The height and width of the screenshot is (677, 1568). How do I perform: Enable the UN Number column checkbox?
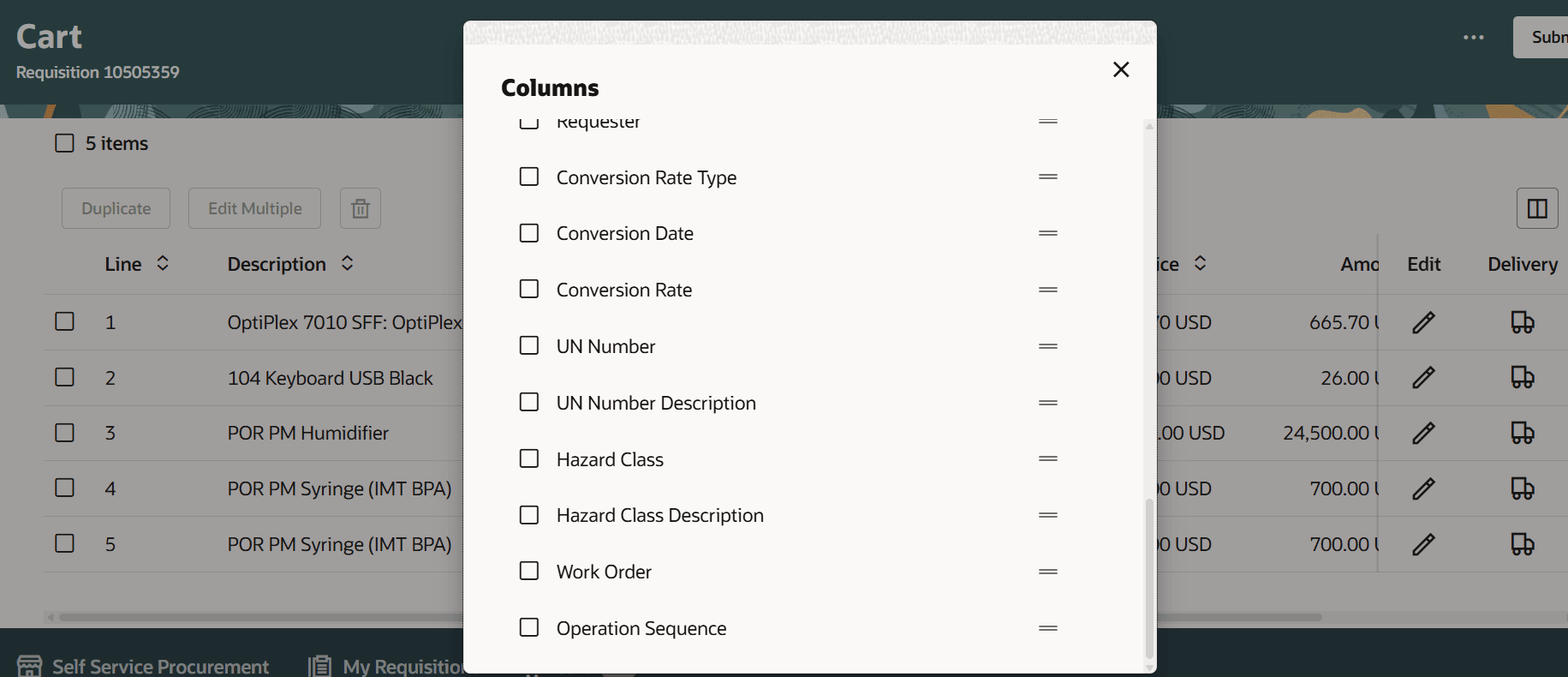528,345
